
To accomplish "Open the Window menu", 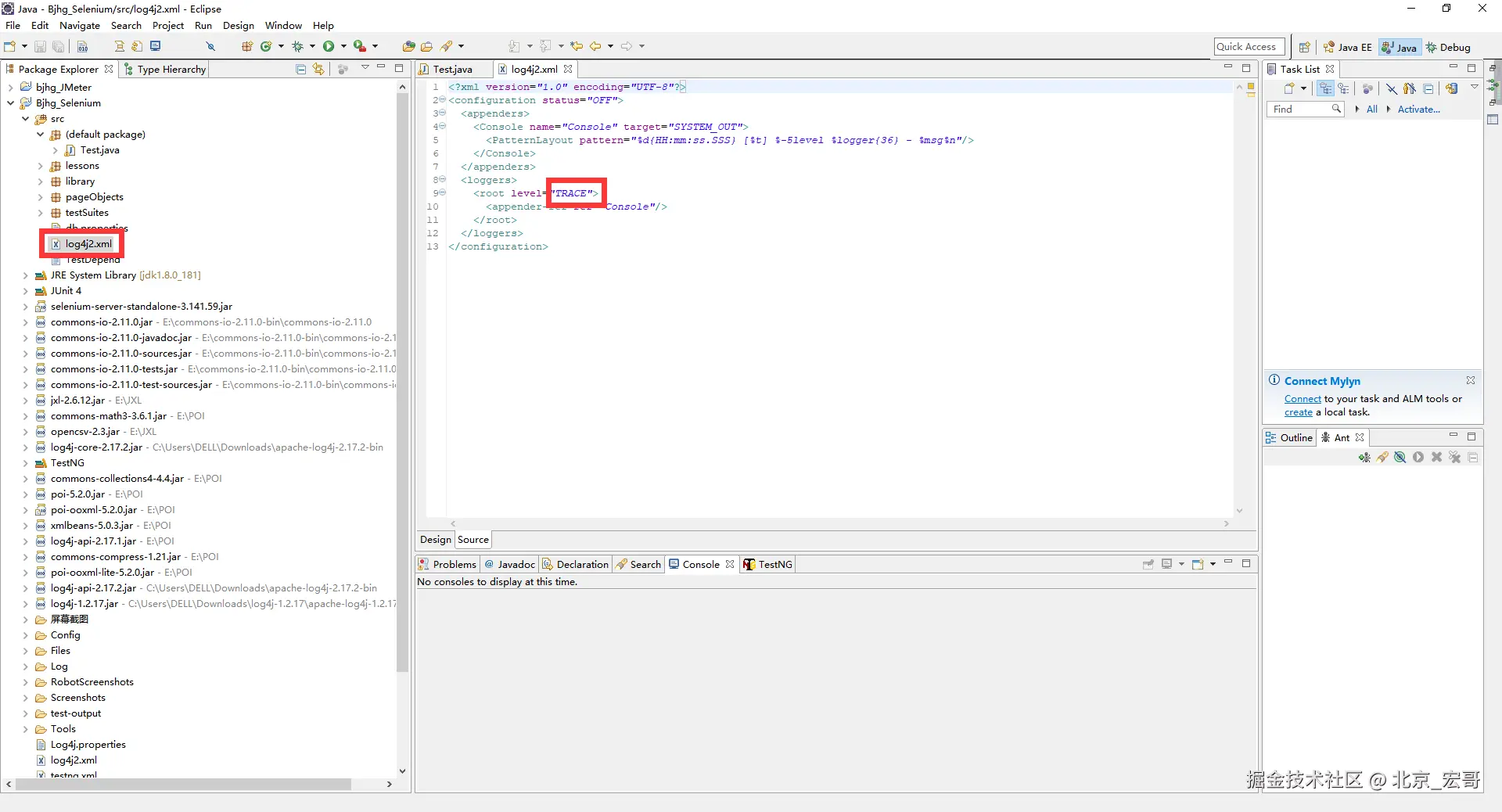I will click(283, 26).
